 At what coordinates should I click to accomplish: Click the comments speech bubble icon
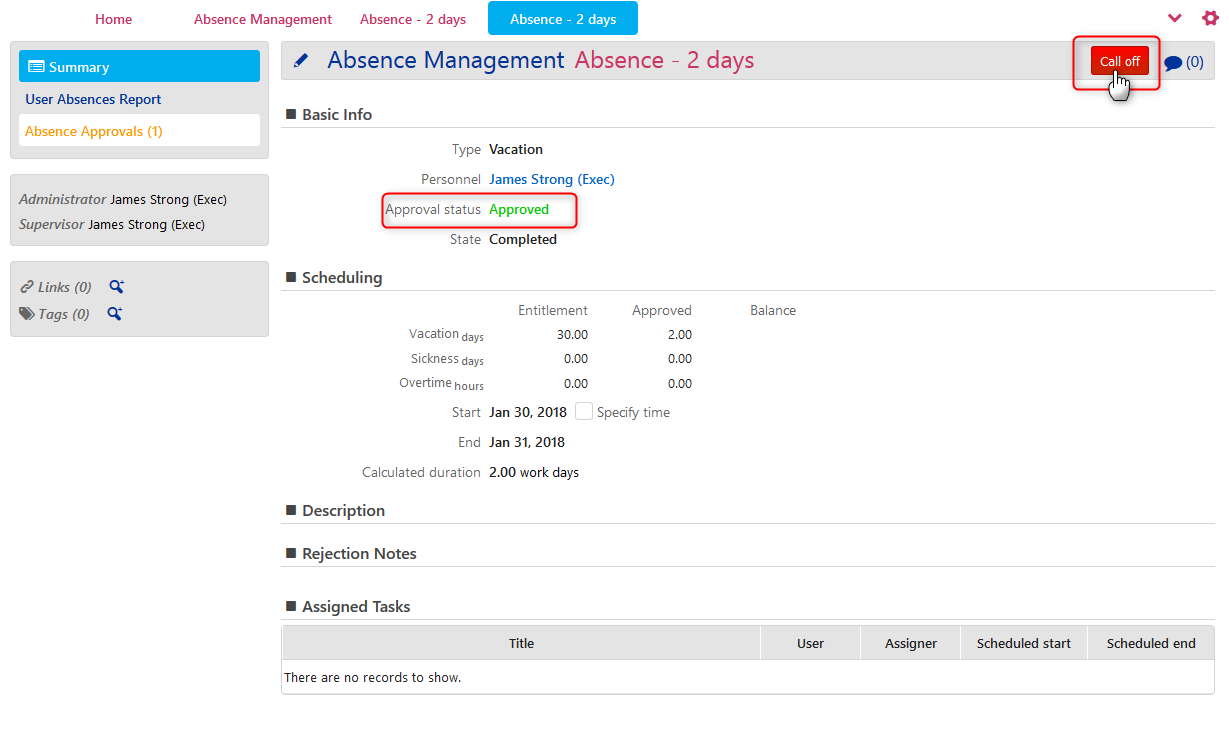[x=1171, y=61]
